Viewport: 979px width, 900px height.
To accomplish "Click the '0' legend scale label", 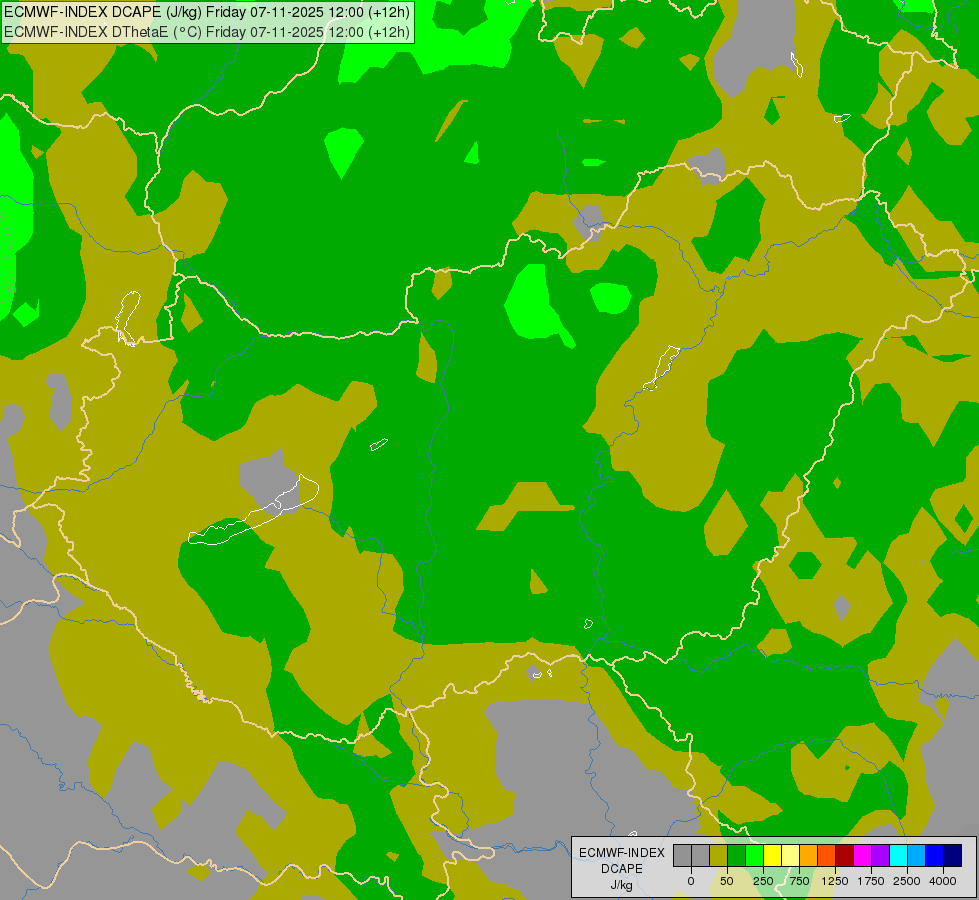I will pos(691,881).
